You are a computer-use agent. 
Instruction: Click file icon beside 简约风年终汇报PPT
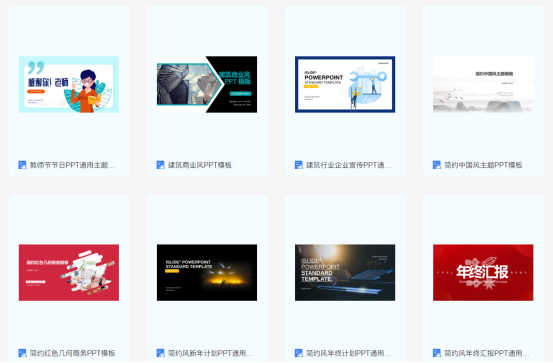(x=437, y=353)
